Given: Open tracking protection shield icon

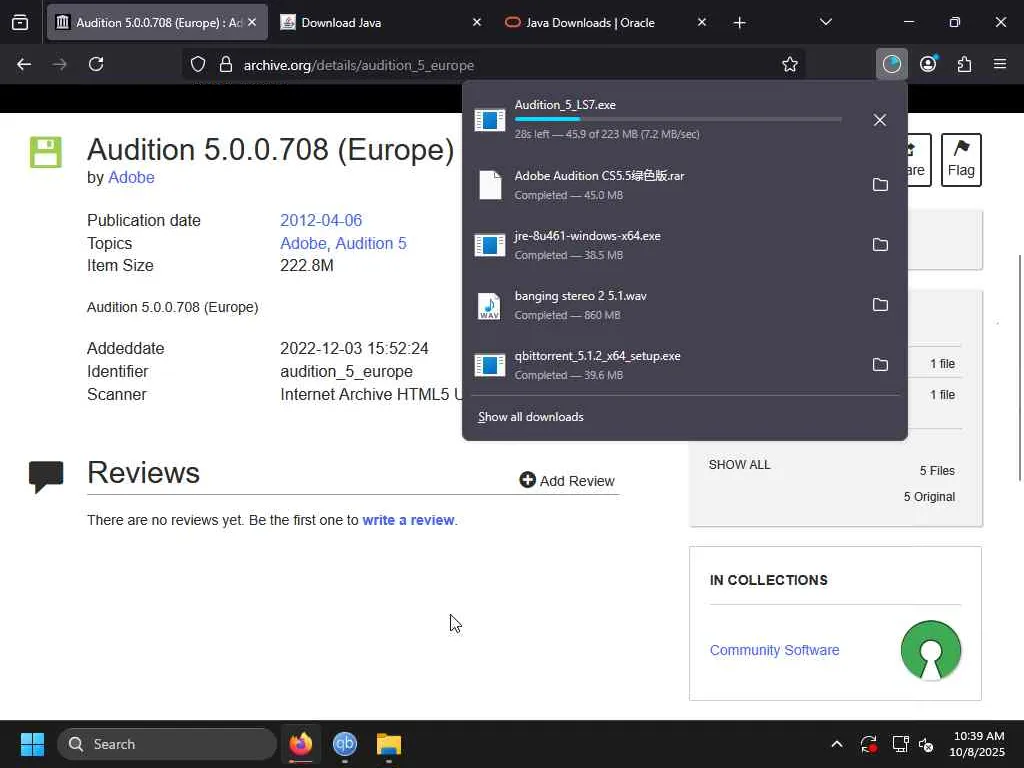Looking at the screenshot, I should [x=198, y=64].
